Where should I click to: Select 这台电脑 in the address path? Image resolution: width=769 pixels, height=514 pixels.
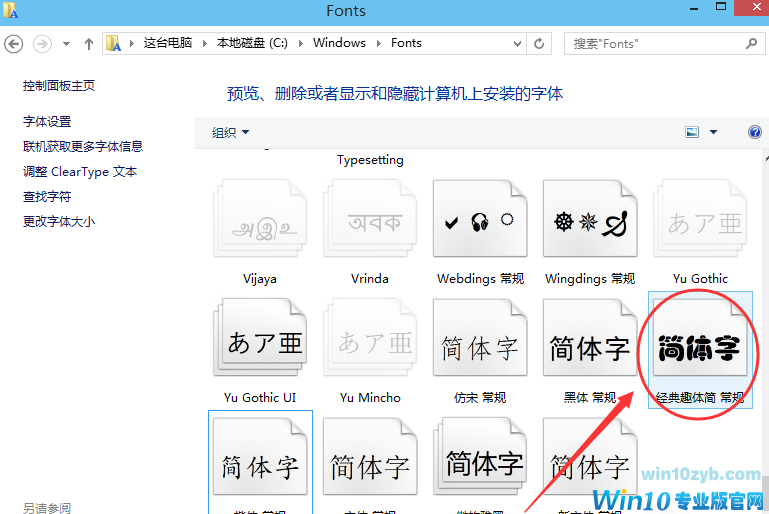pyautogui.click(x=168, y=43)
